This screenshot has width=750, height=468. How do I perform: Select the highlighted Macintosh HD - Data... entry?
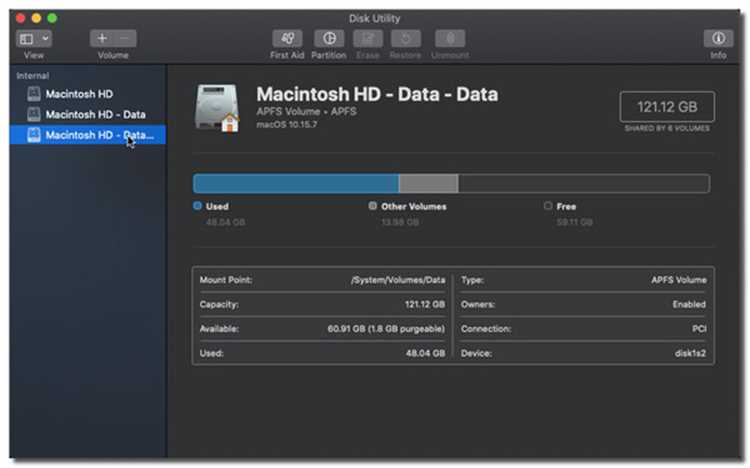(88, 135)
